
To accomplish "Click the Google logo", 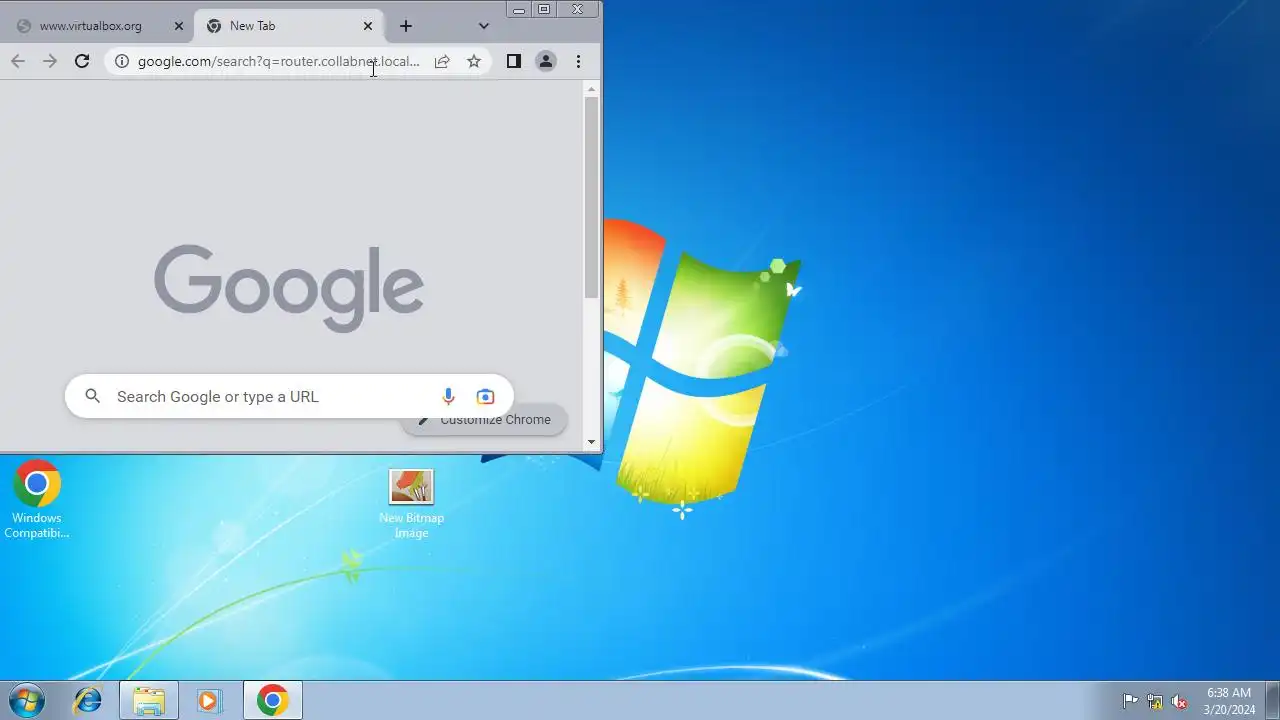I will 289,288.
